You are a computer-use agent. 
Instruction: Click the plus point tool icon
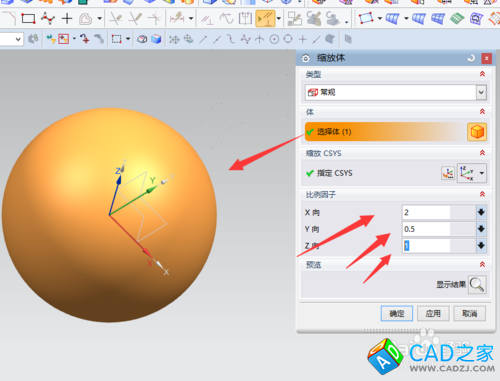[67, 18]
